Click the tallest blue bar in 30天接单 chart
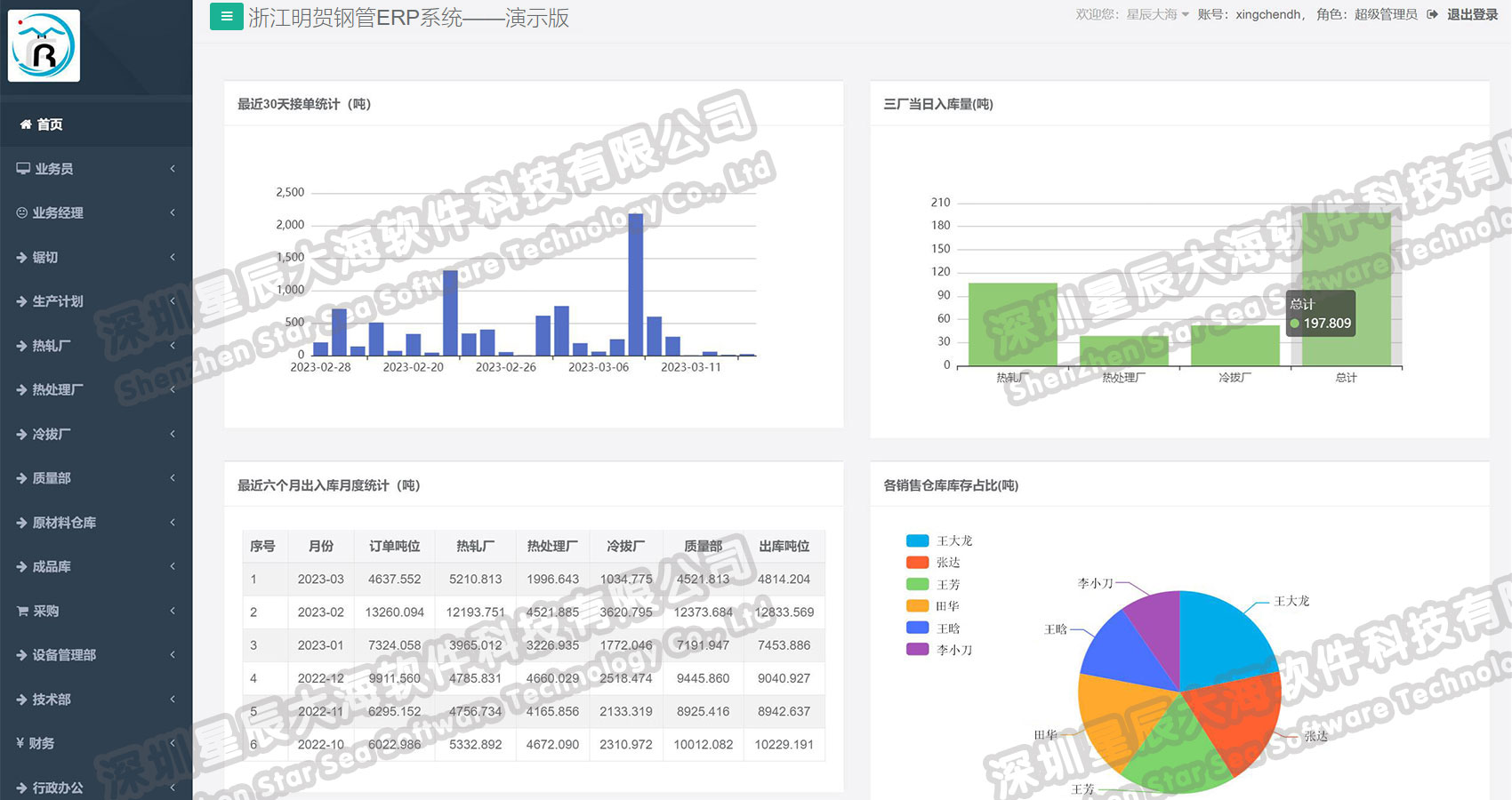Image resolution: width=1512 pixels, height=800 pixels. [635, 284]
